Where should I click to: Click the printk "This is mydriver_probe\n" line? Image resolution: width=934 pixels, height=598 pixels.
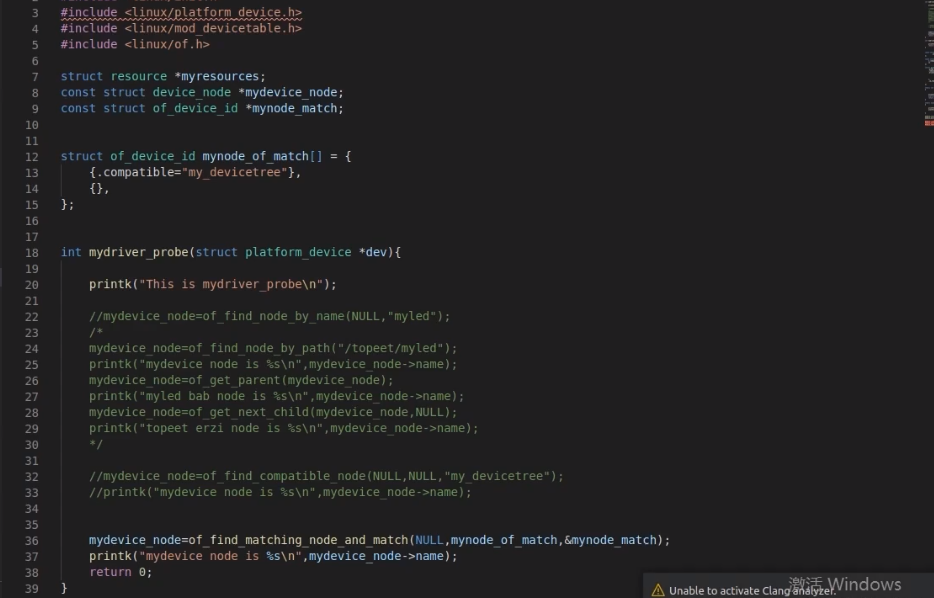pyautogui.click(x=213, y=284)
